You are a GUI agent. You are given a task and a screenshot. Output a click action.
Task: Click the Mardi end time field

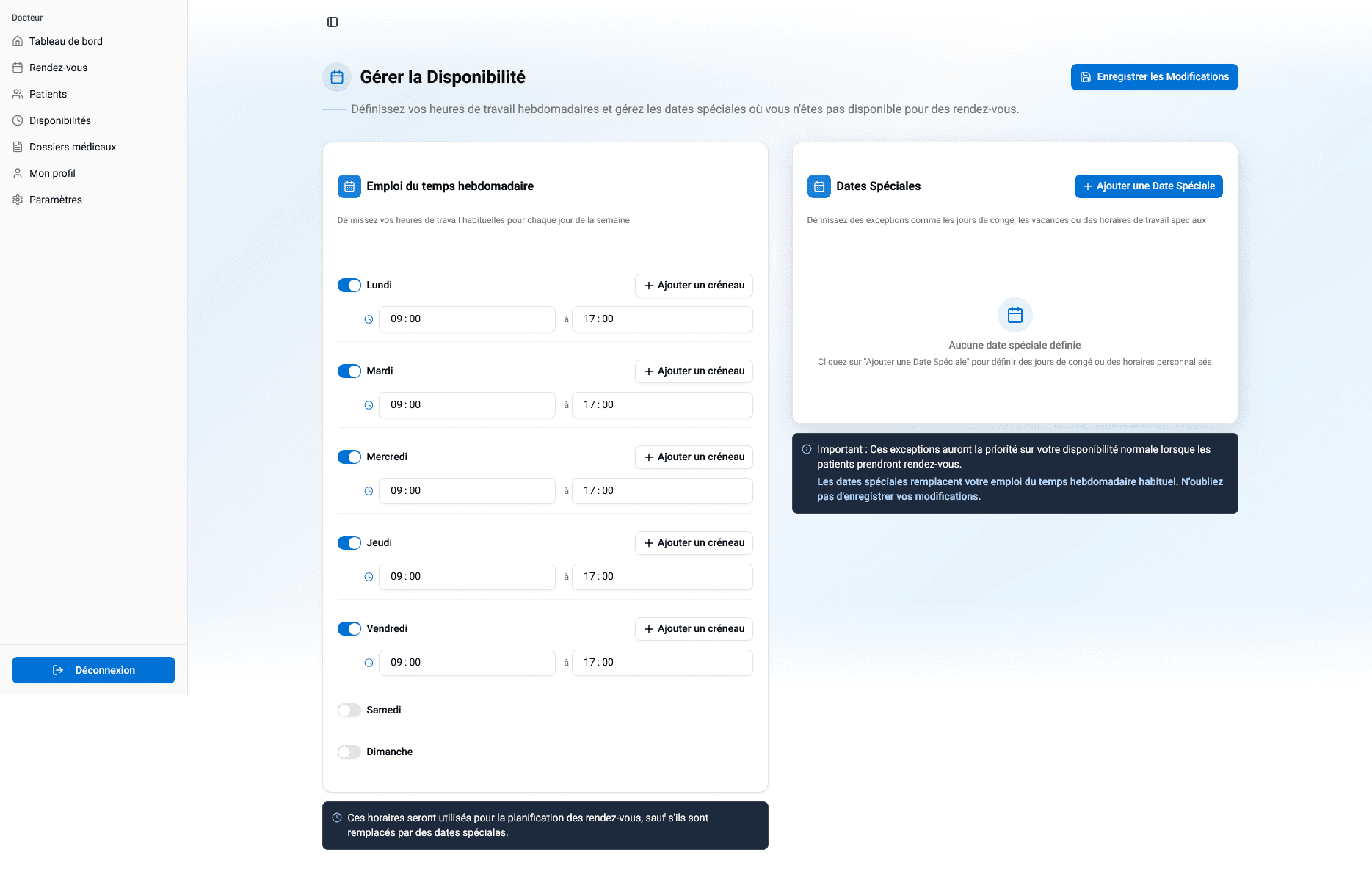(x=661, y=404)
